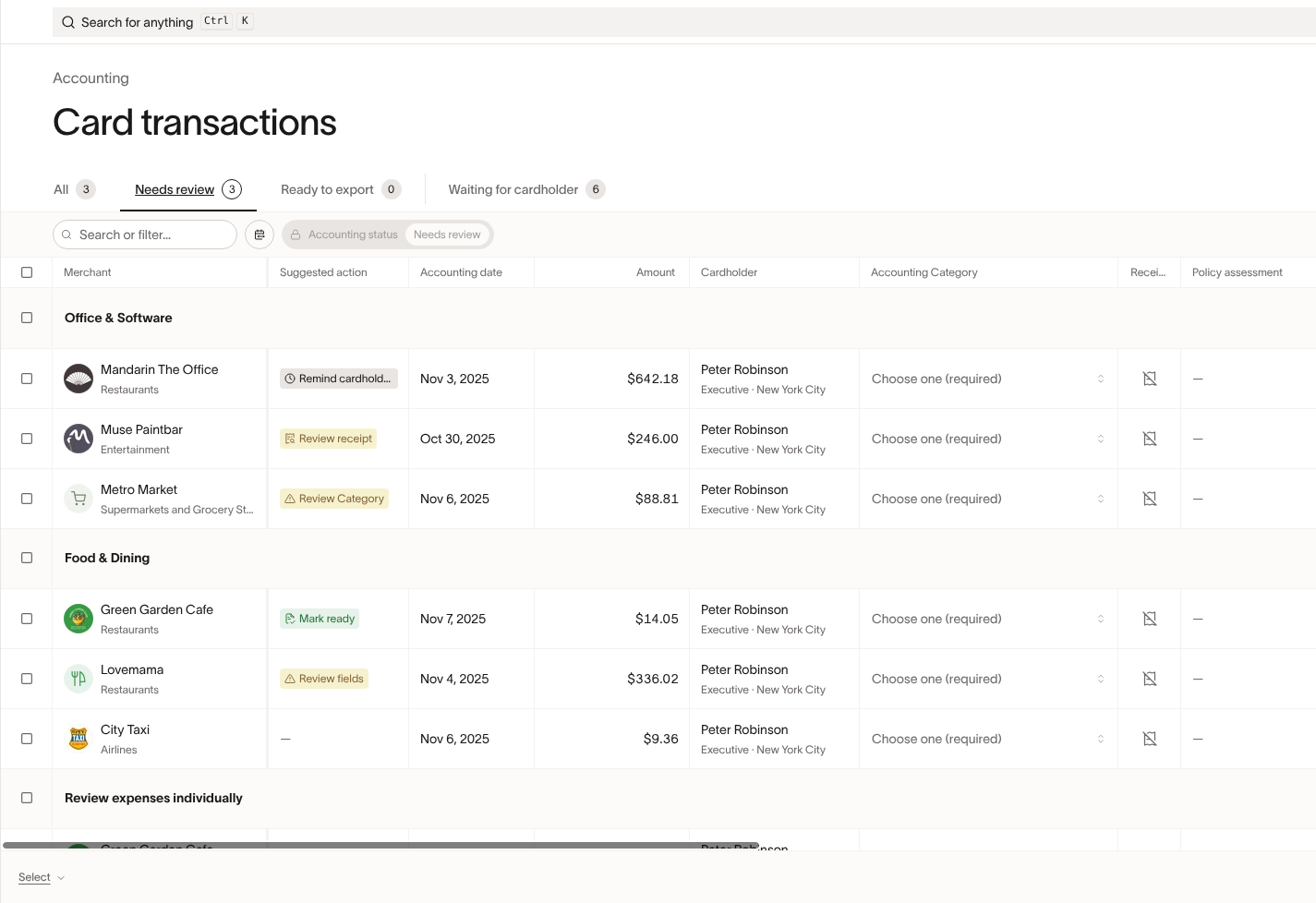The width and height of the screenshot is (1316, 903).
Task: Click the horizontal scrollbar below the table
Action: point(380,845)
